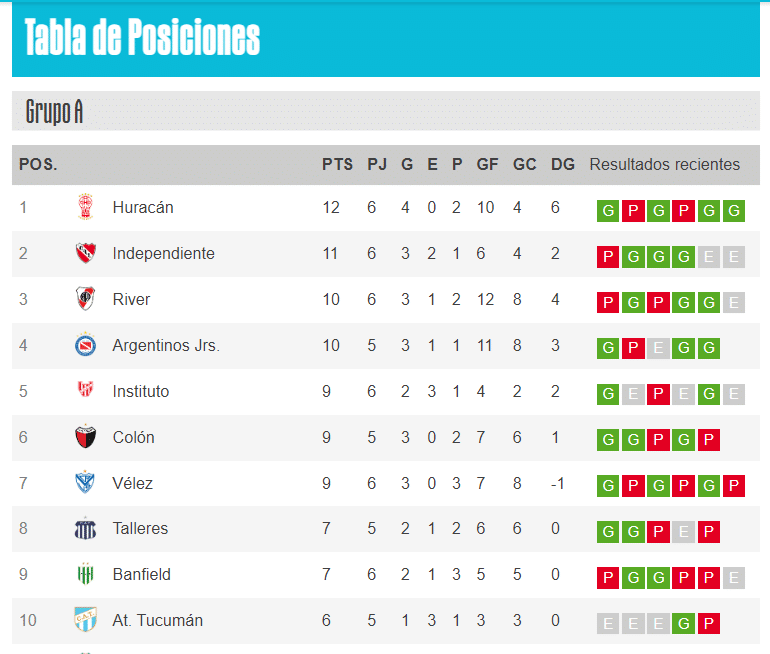Open the Huracán team link
The width and height of the screenshot is (770, 654).
point(143,207)
